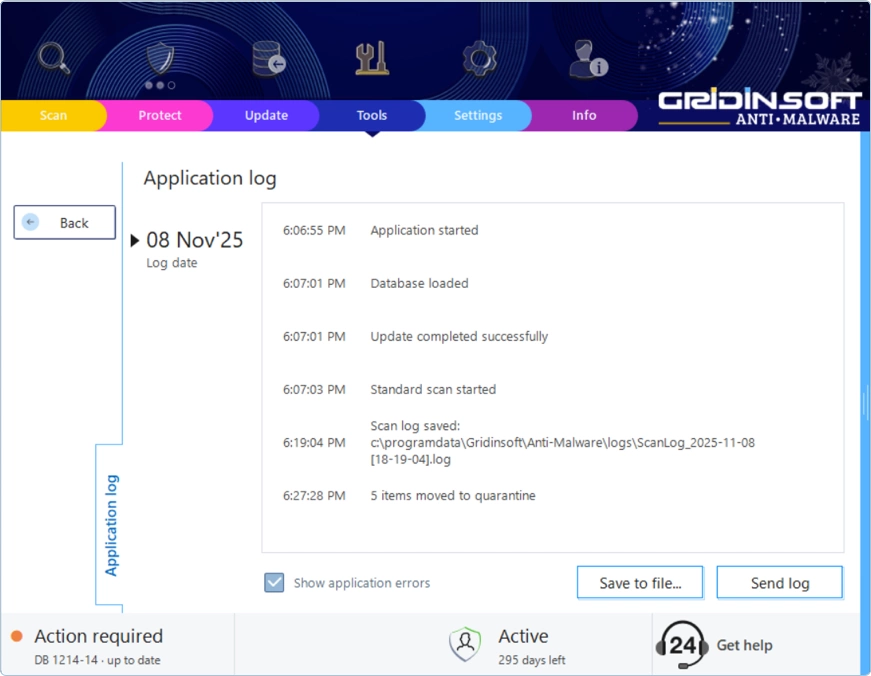The image size is (871, 676).
Task: Toggle the Show application errors checkbox
Action: 273,581
